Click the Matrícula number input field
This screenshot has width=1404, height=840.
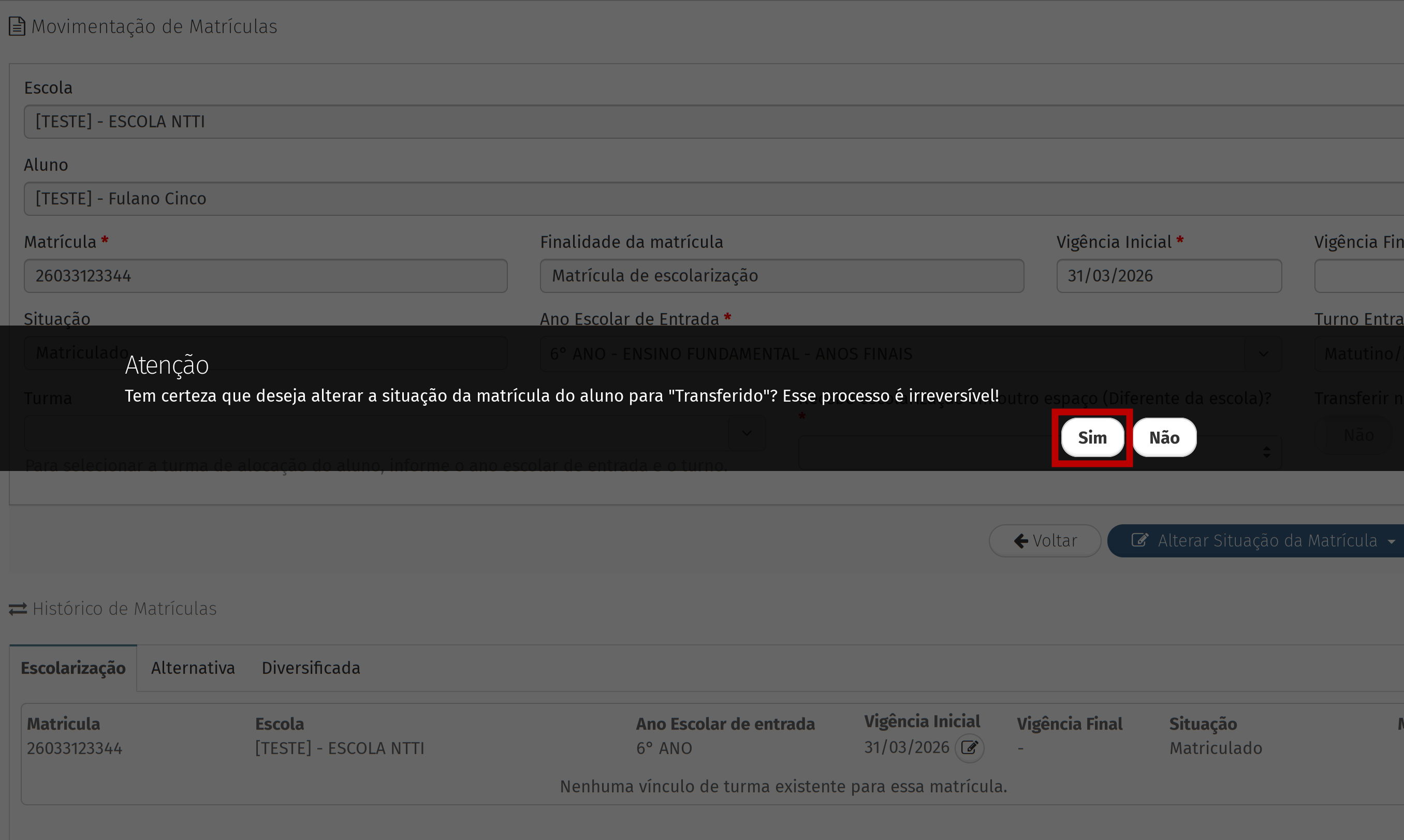(265, 276)
